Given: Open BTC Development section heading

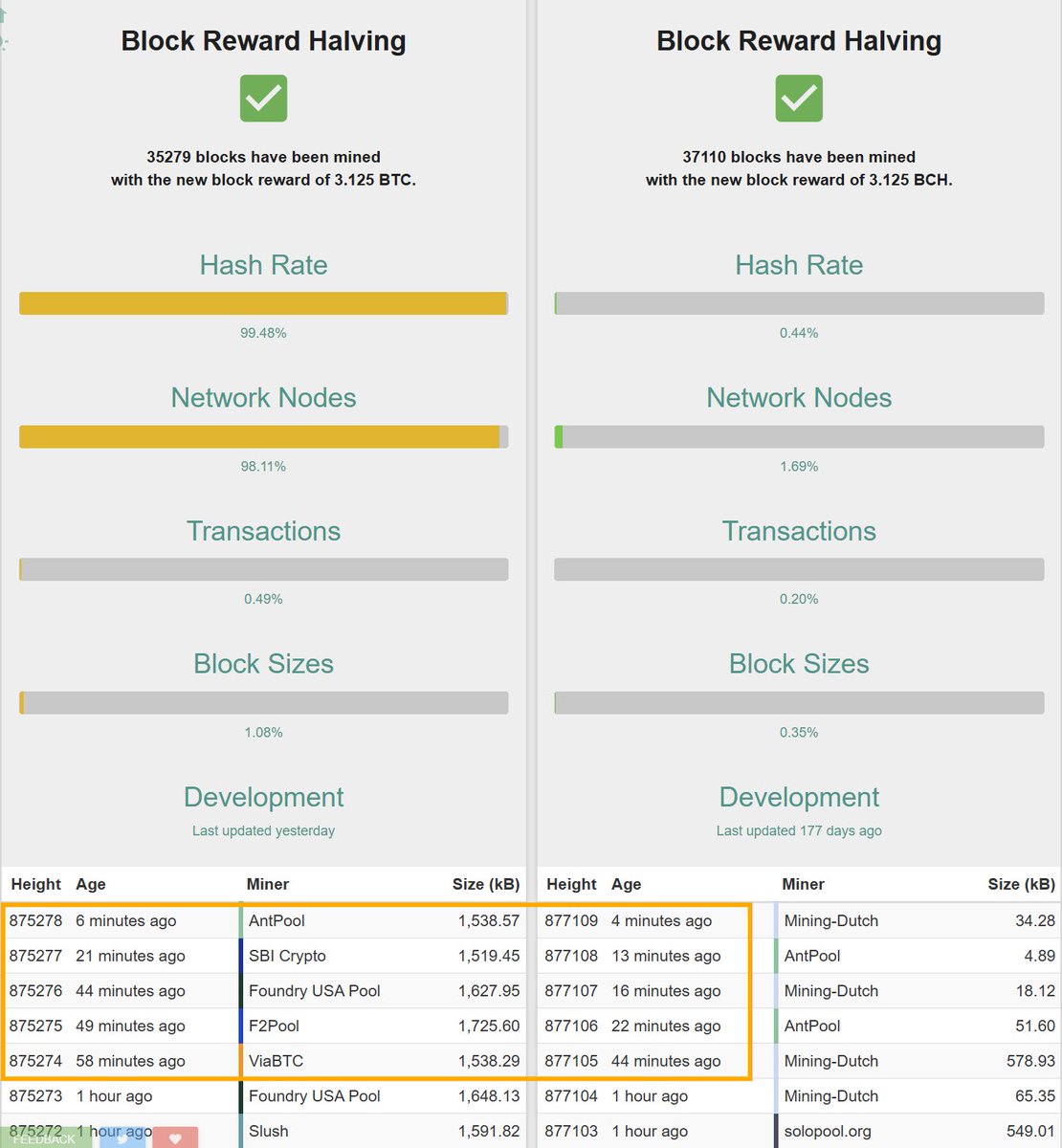Looking at the screenshot, I should click(x=263, y=797).
